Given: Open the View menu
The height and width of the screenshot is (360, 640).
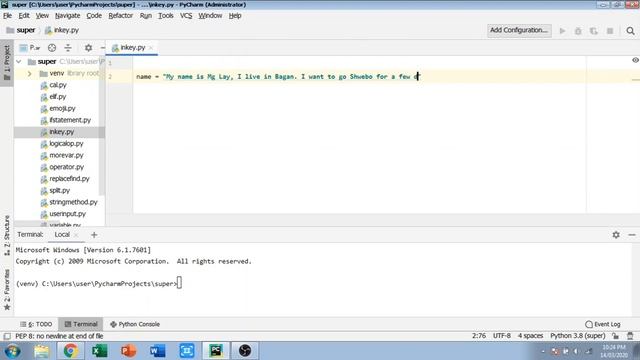Looking at the screenshot, I should click(42, 16).
